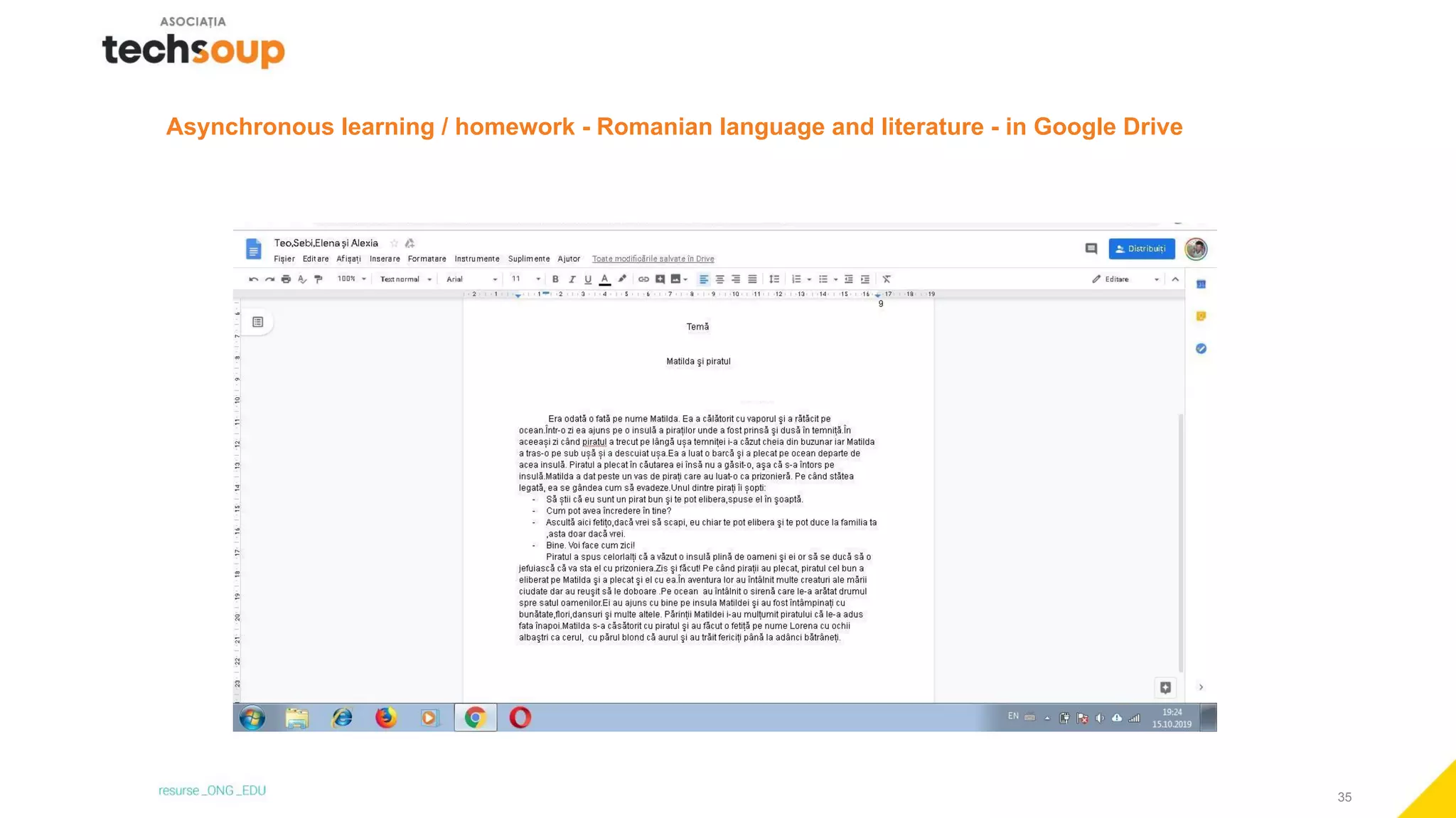
Task: Open Google Tasks in the side panel
Action: pos(1201,348)
